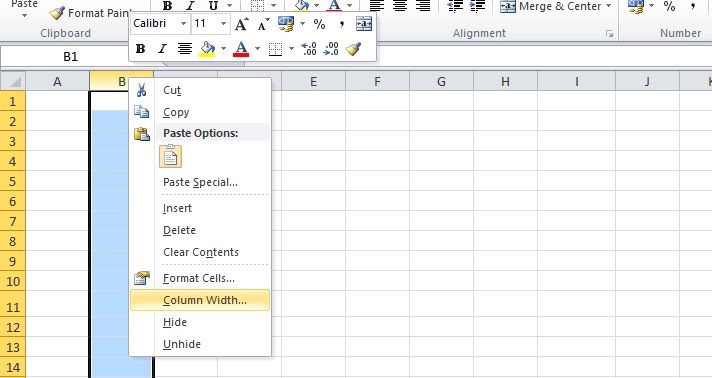Click Format Painter brush in mini toolbar
The height and width of the screenshot is (378, 712).
tap(353, 49)
